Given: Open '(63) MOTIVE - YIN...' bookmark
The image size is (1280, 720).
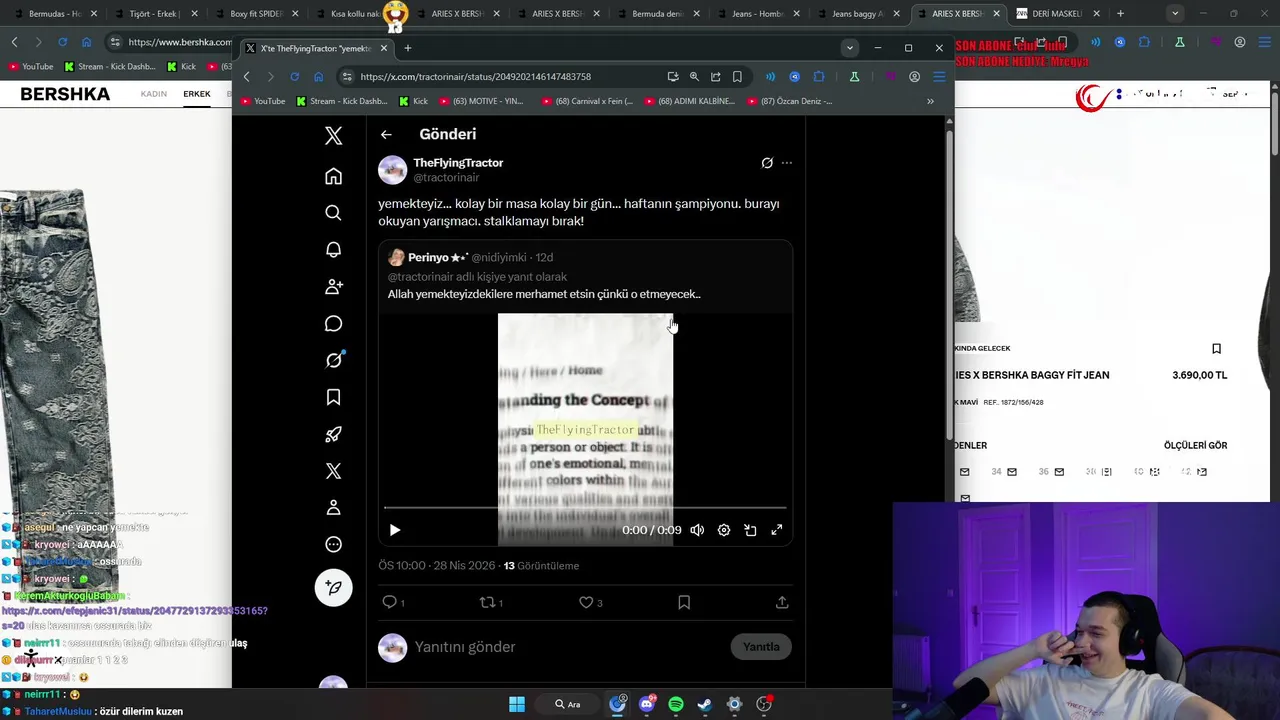Looking at the screenshot, I should [x=480, y=101].
